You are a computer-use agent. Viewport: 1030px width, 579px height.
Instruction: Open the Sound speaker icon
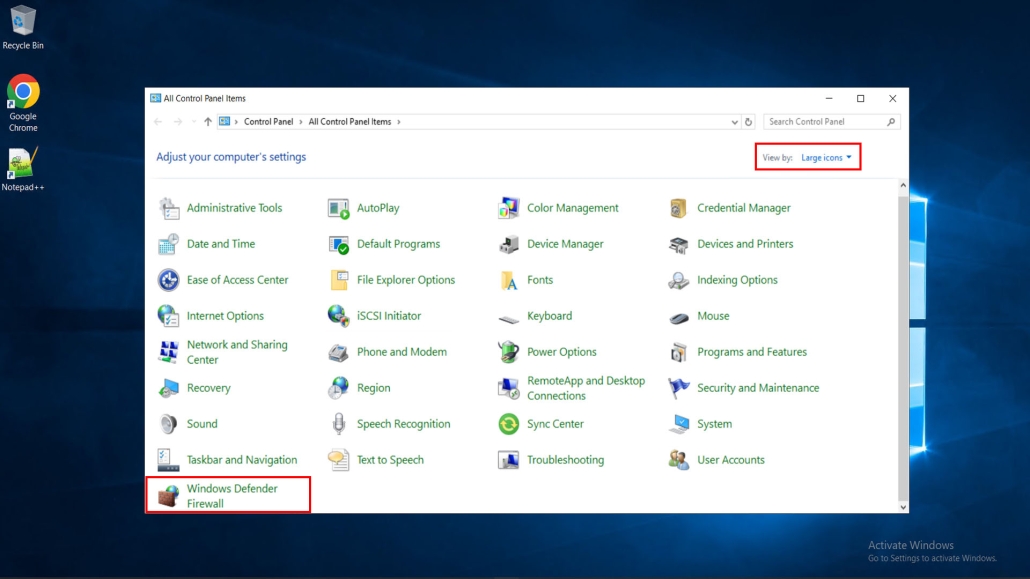click(x=169, y=425)
